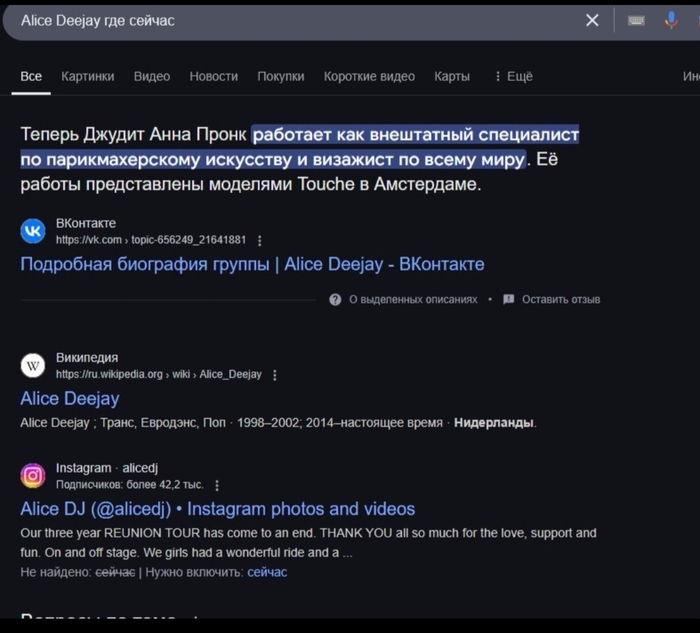The height and width of the screenshot is (633, 700).
Task: Click the search field with Alice Deejay query
Action: [290, 20]
